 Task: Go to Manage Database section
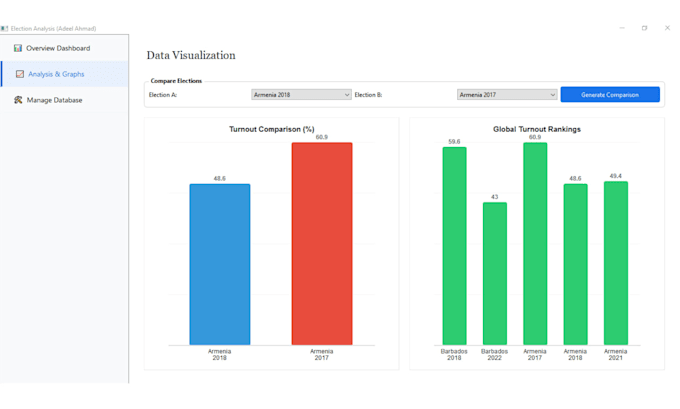[x=65, y=100]
